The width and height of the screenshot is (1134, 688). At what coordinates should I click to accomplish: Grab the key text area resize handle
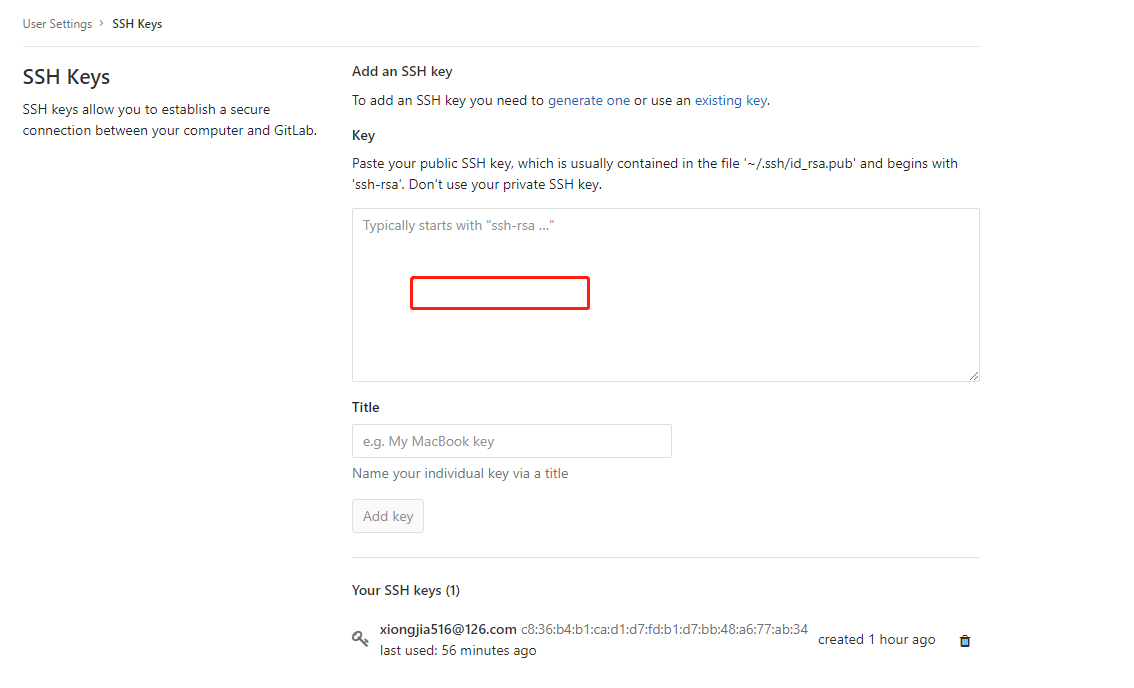[973, 375]
